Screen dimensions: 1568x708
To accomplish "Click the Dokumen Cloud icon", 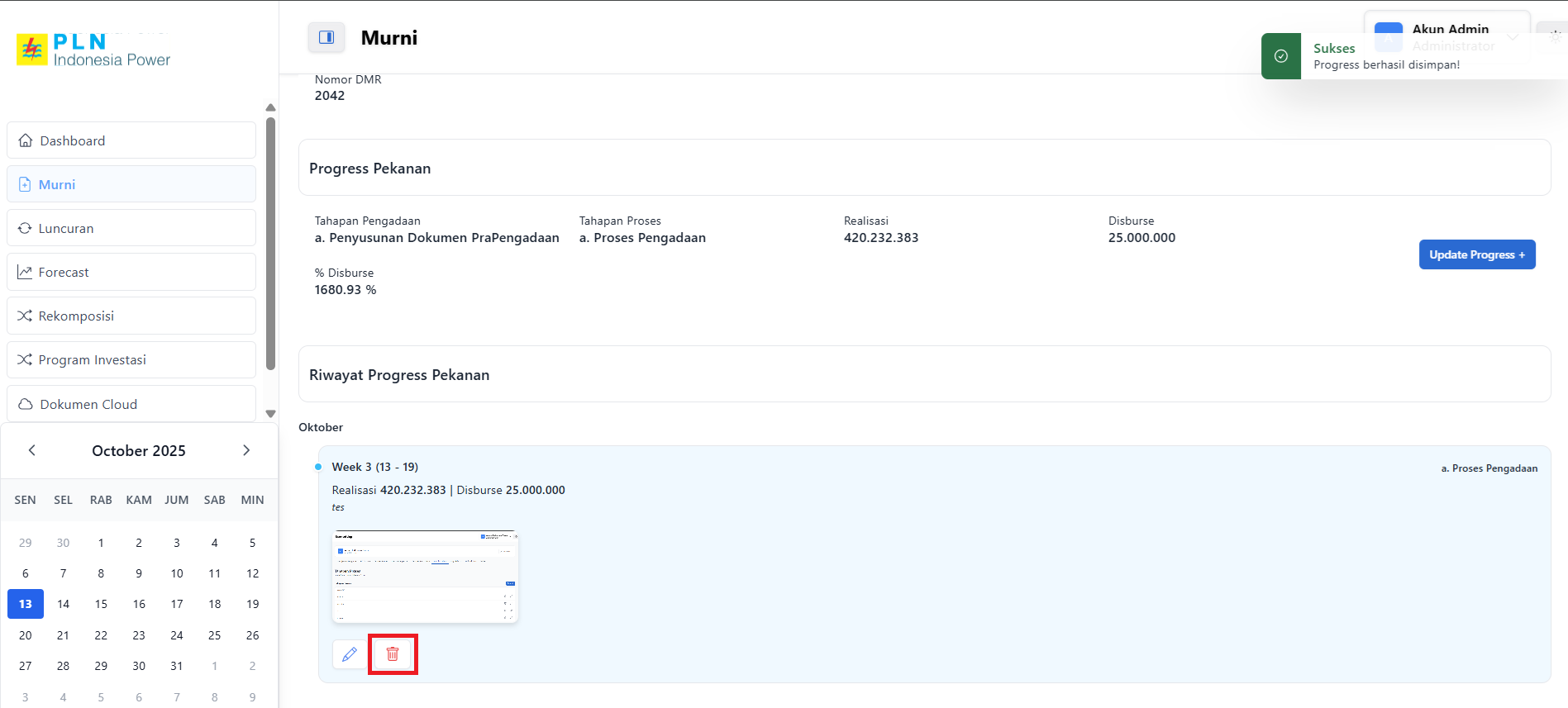I will point(26,404).
